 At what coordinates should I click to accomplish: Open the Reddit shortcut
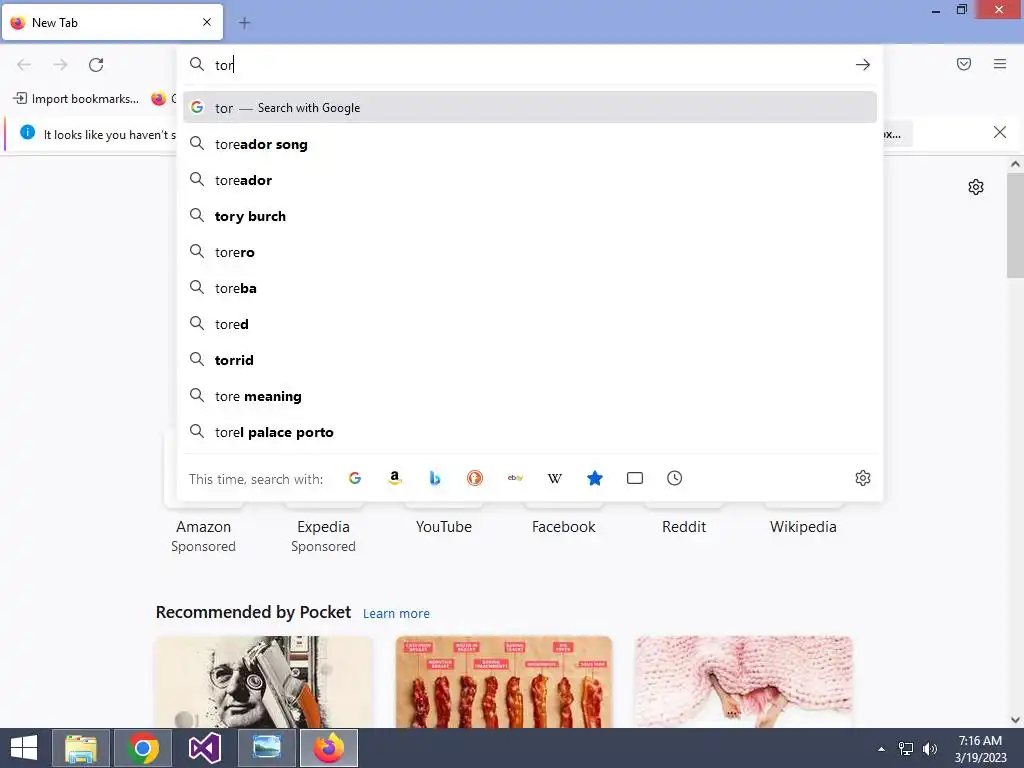pos(684,526)
